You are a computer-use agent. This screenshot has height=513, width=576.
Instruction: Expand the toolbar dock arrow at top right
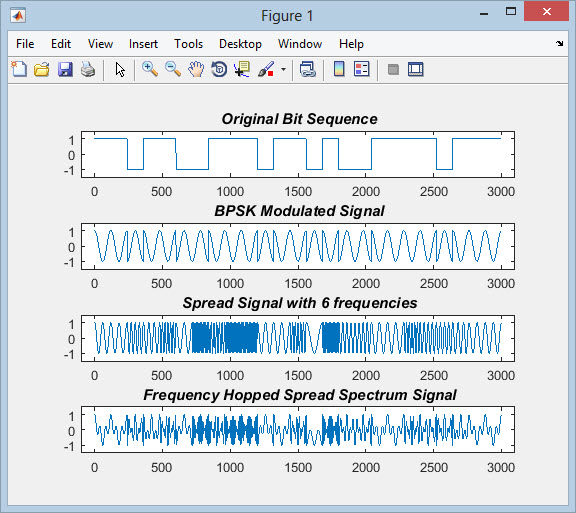[559, 44]
